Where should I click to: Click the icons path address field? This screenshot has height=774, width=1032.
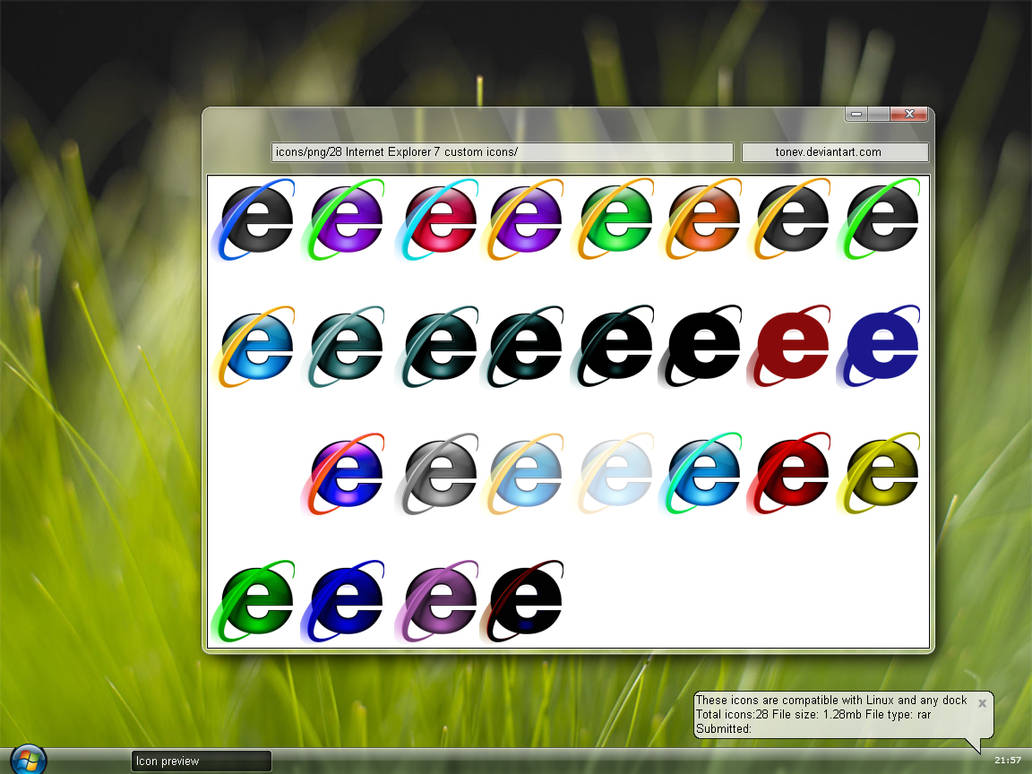coord(502,152)
